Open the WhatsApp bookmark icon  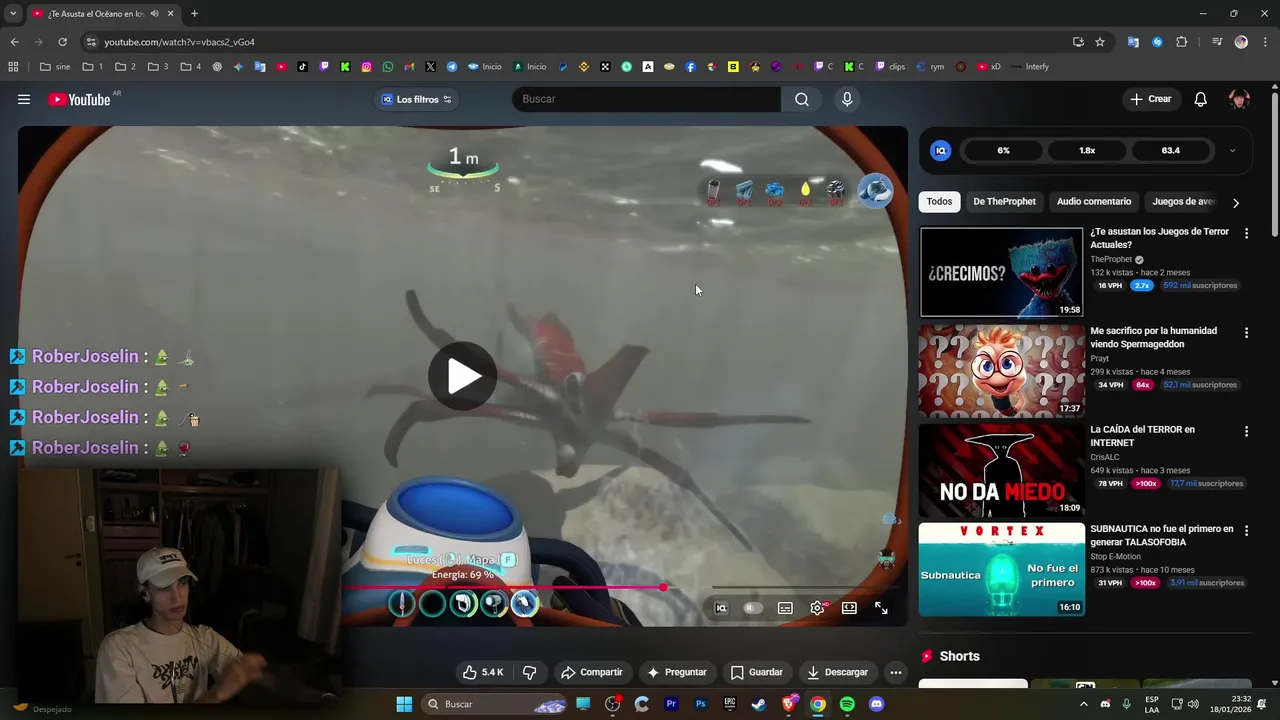pos(388,67)
